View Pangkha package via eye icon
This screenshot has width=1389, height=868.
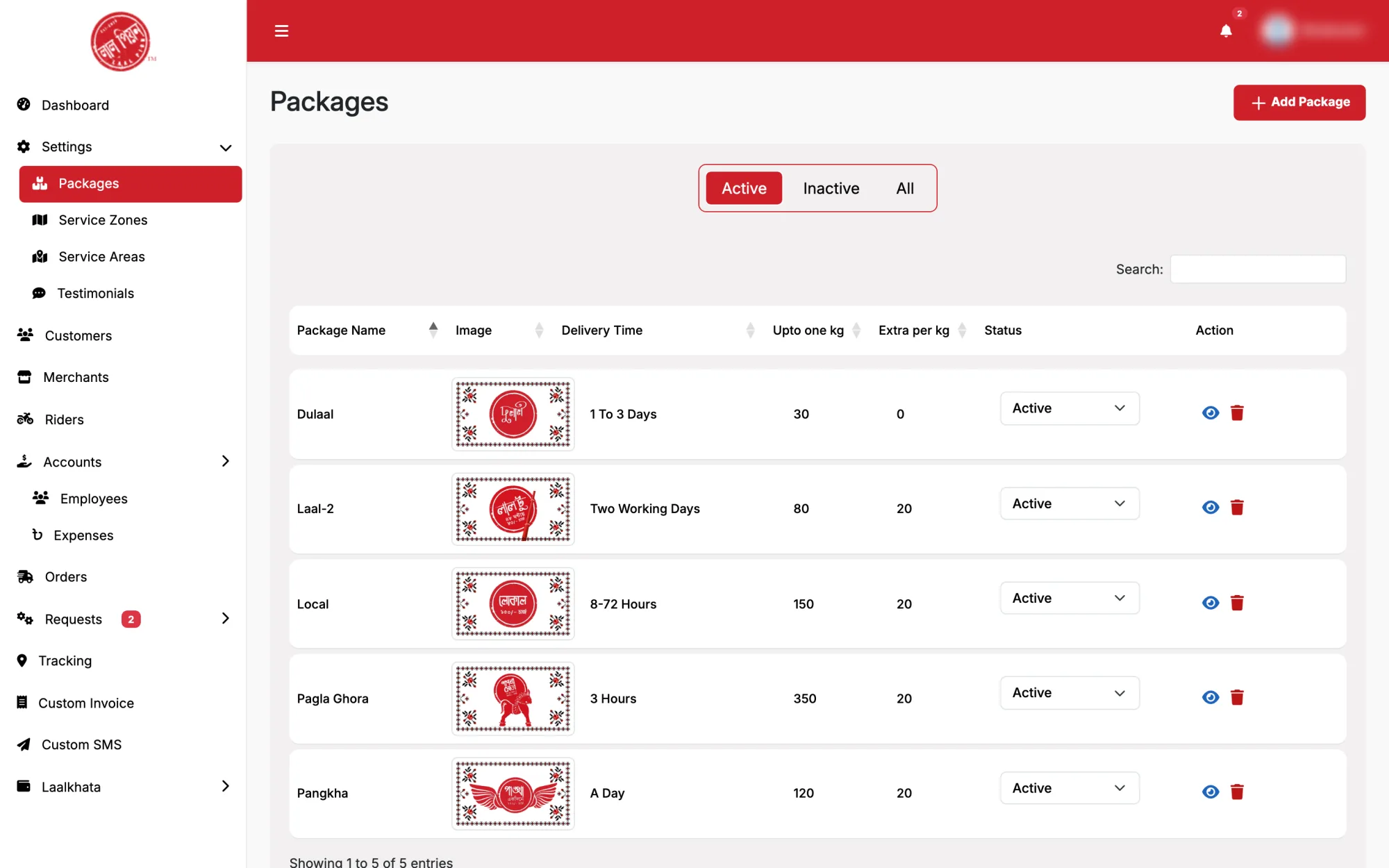coord(1211,792)
